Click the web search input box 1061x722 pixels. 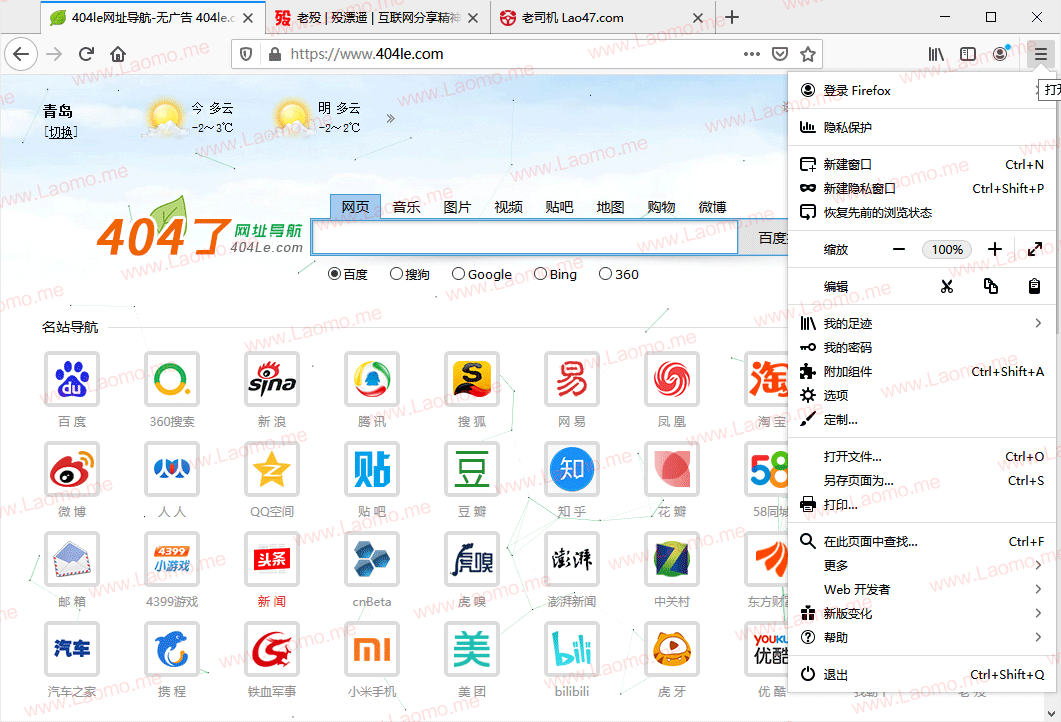[x=524, y=238]
